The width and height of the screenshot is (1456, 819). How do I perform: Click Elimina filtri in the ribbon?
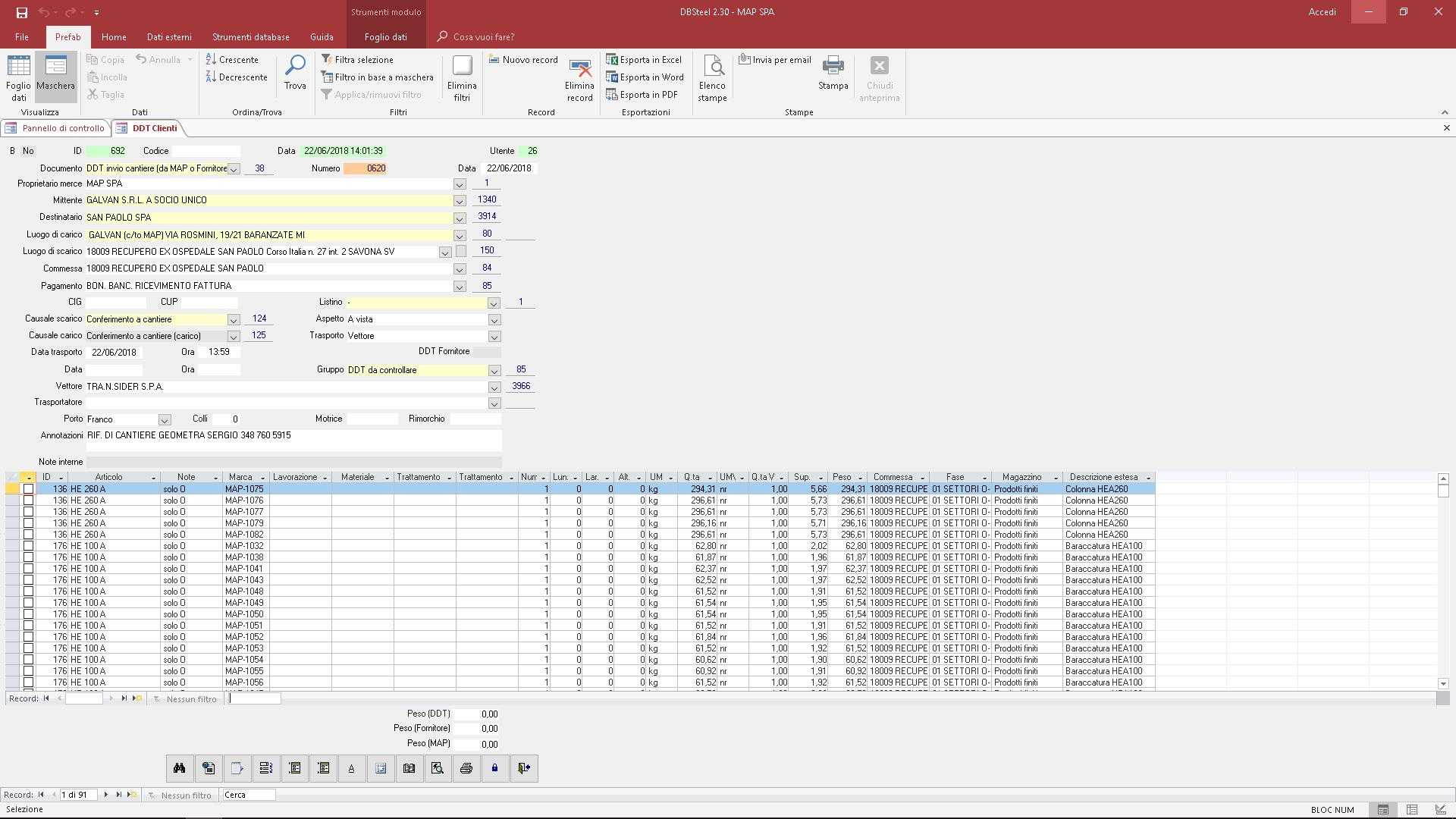point(462,77)
